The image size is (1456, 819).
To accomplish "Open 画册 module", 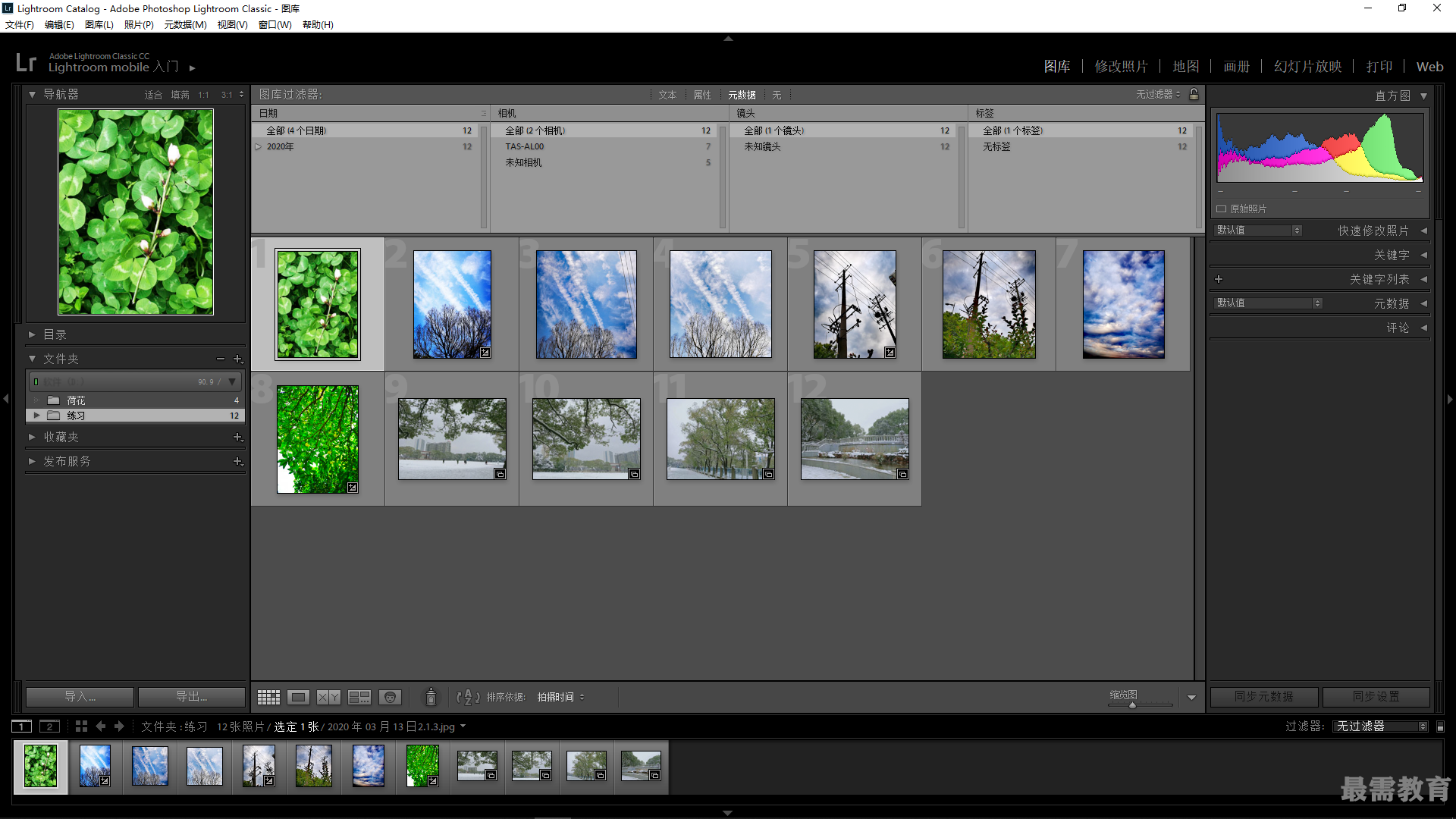I will point(1236,67).
